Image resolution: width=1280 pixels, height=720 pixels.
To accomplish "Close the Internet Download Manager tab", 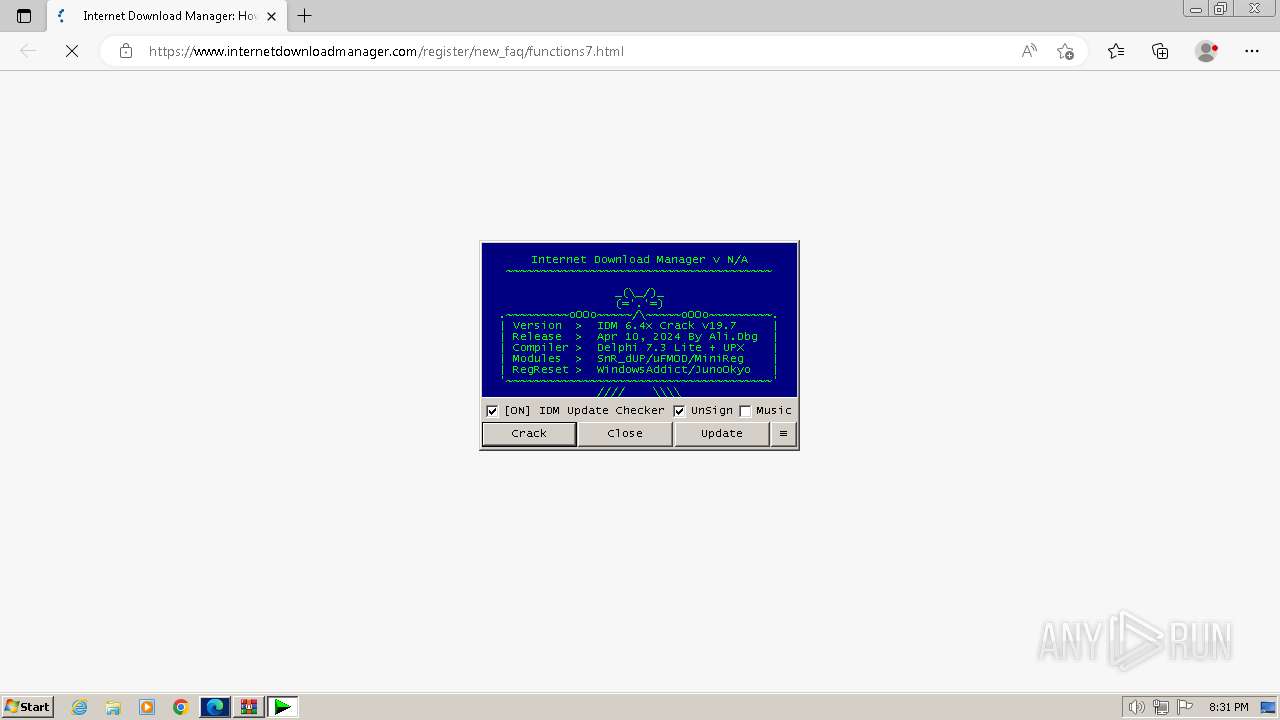I will coord(271,16).
